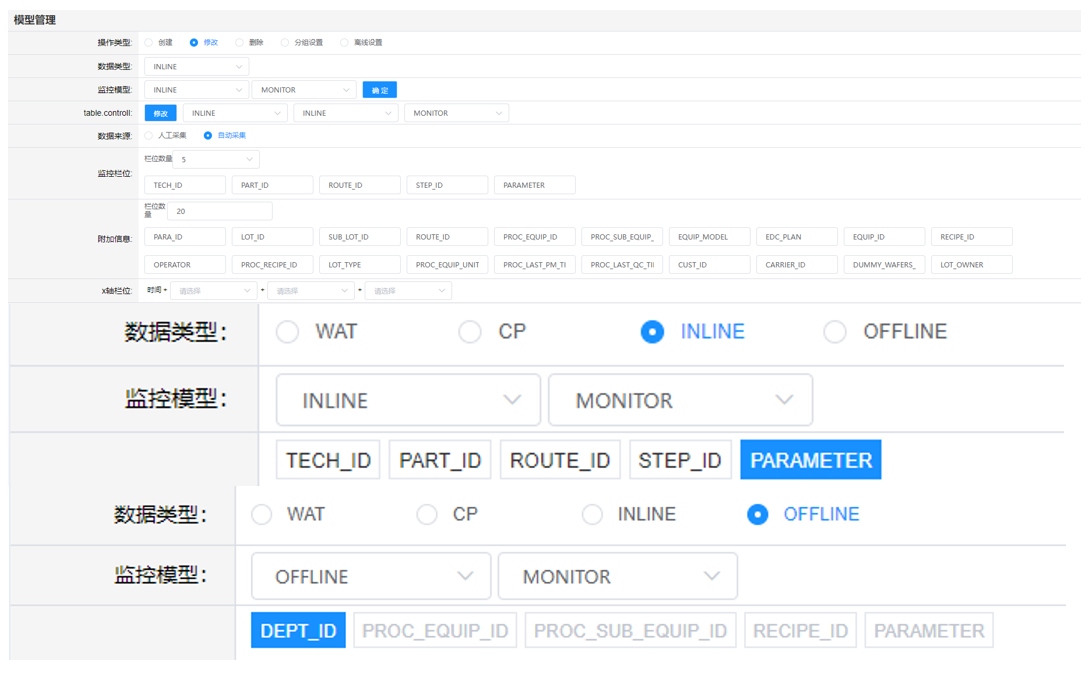
Task: Click the highlighted blue PARAMETER tag
Action: point(810,460)
